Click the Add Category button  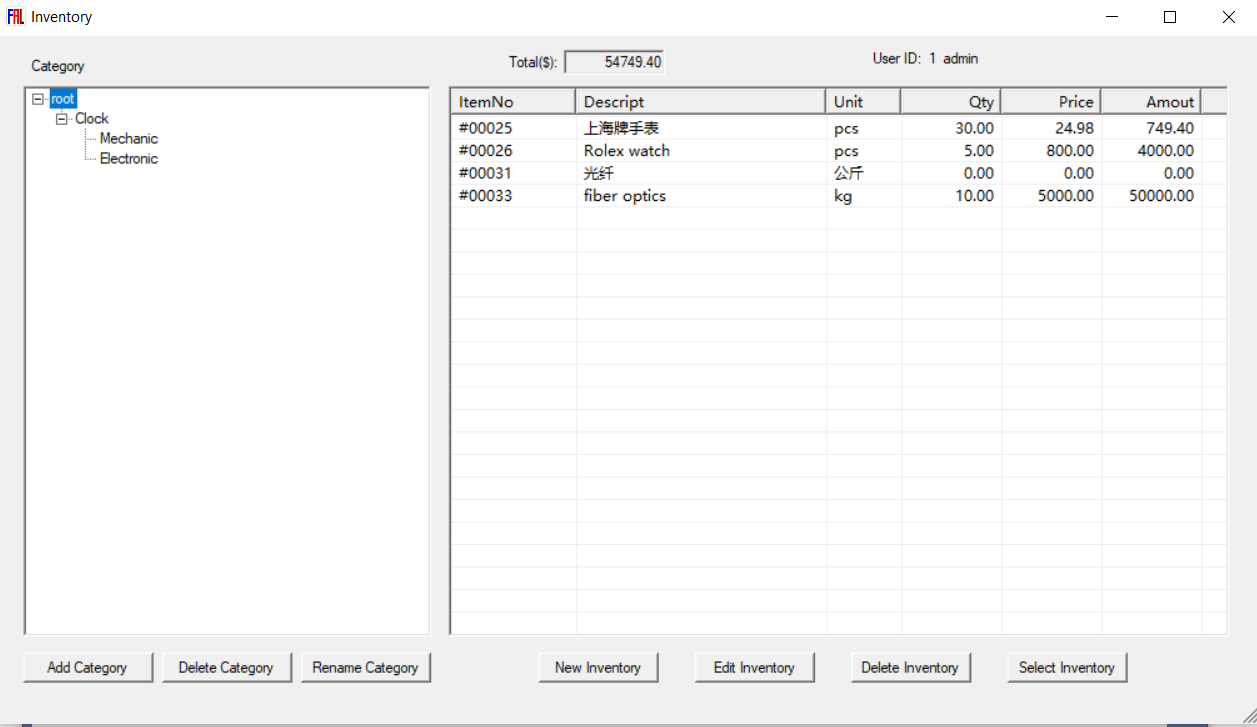(88, 668)
